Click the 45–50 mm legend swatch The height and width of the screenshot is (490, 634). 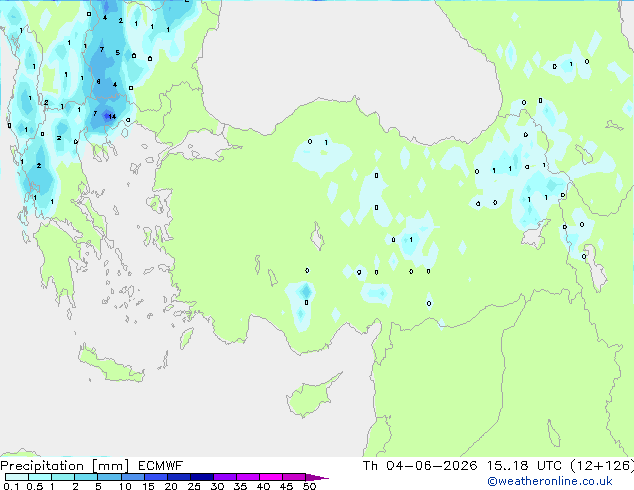294,477
